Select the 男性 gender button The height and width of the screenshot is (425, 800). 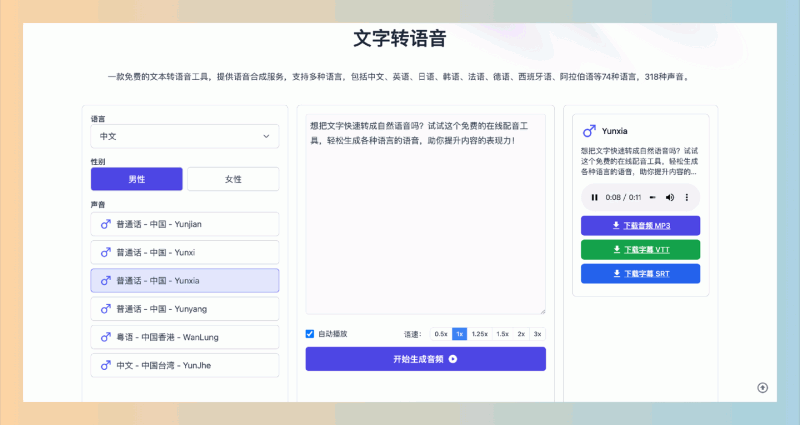click(137, 179)
